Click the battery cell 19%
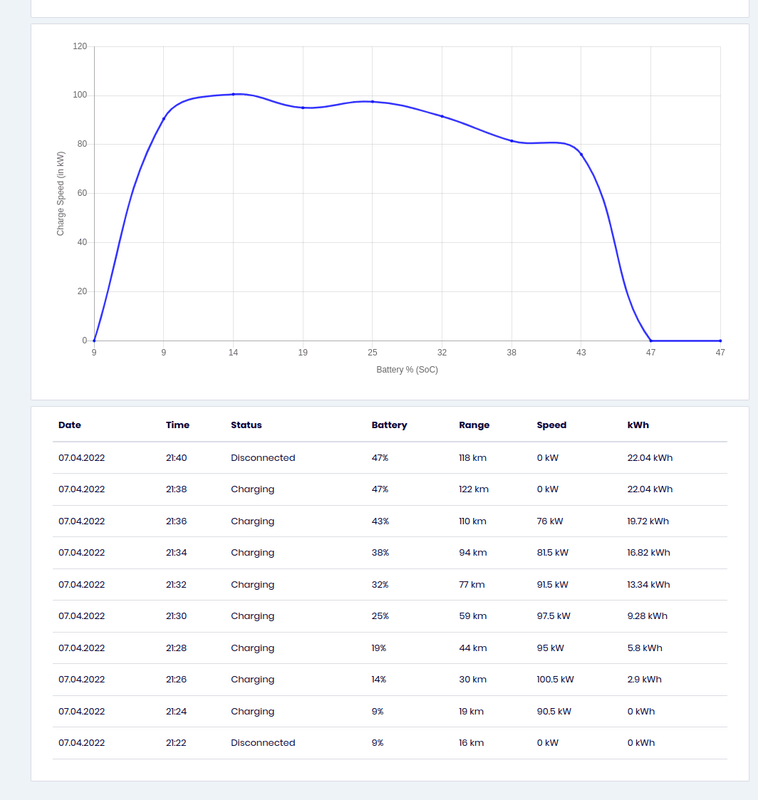Screen dimensions: 758x800 379,648
